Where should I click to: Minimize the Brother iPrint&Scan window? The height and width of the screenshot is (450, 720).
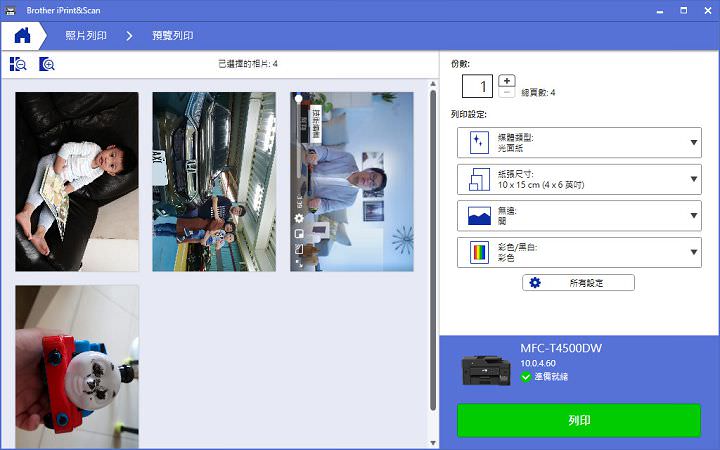pos(660,11)
